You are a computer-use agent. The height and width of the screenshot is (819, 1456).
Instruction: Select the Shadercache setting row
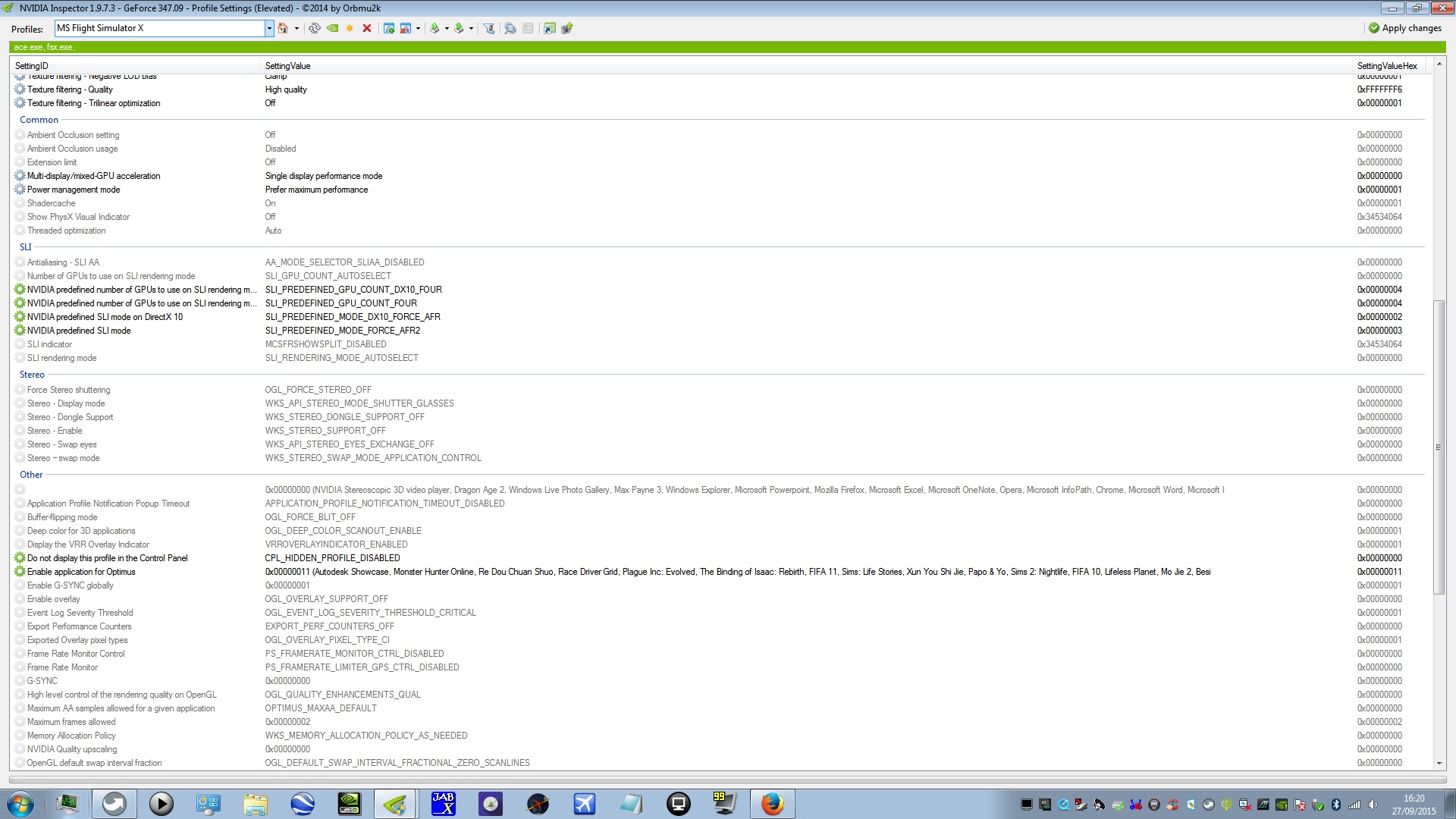[x=717, y=203]
